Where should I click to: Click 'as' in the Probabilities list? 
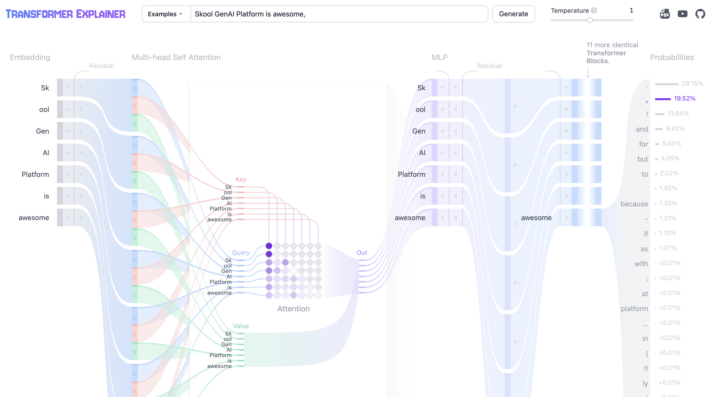click(x=644, y=249)
